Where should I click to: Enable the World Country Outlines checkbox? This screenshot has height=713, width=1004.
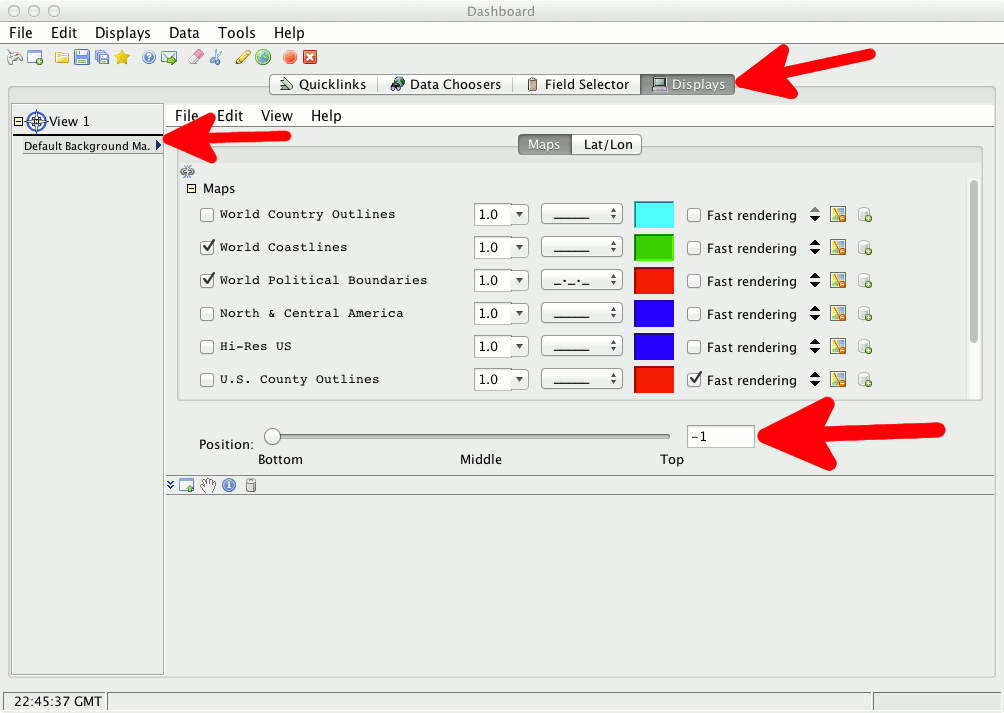tap(207, 214)
